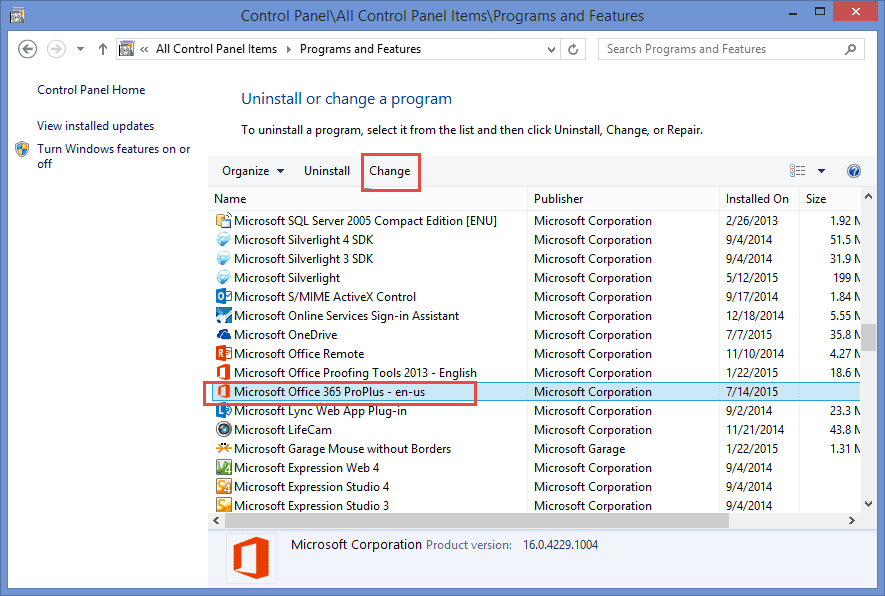Viewport: 885px width, 596px height.
Task: Click the Microsoft Garage Mouse without Borders icon
Action: 224,448
